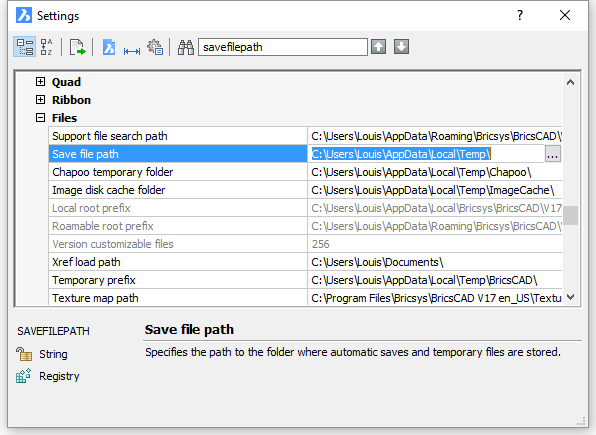Collapse the Files category
Screen dimensions: 596x435
[x=40, y=118]
